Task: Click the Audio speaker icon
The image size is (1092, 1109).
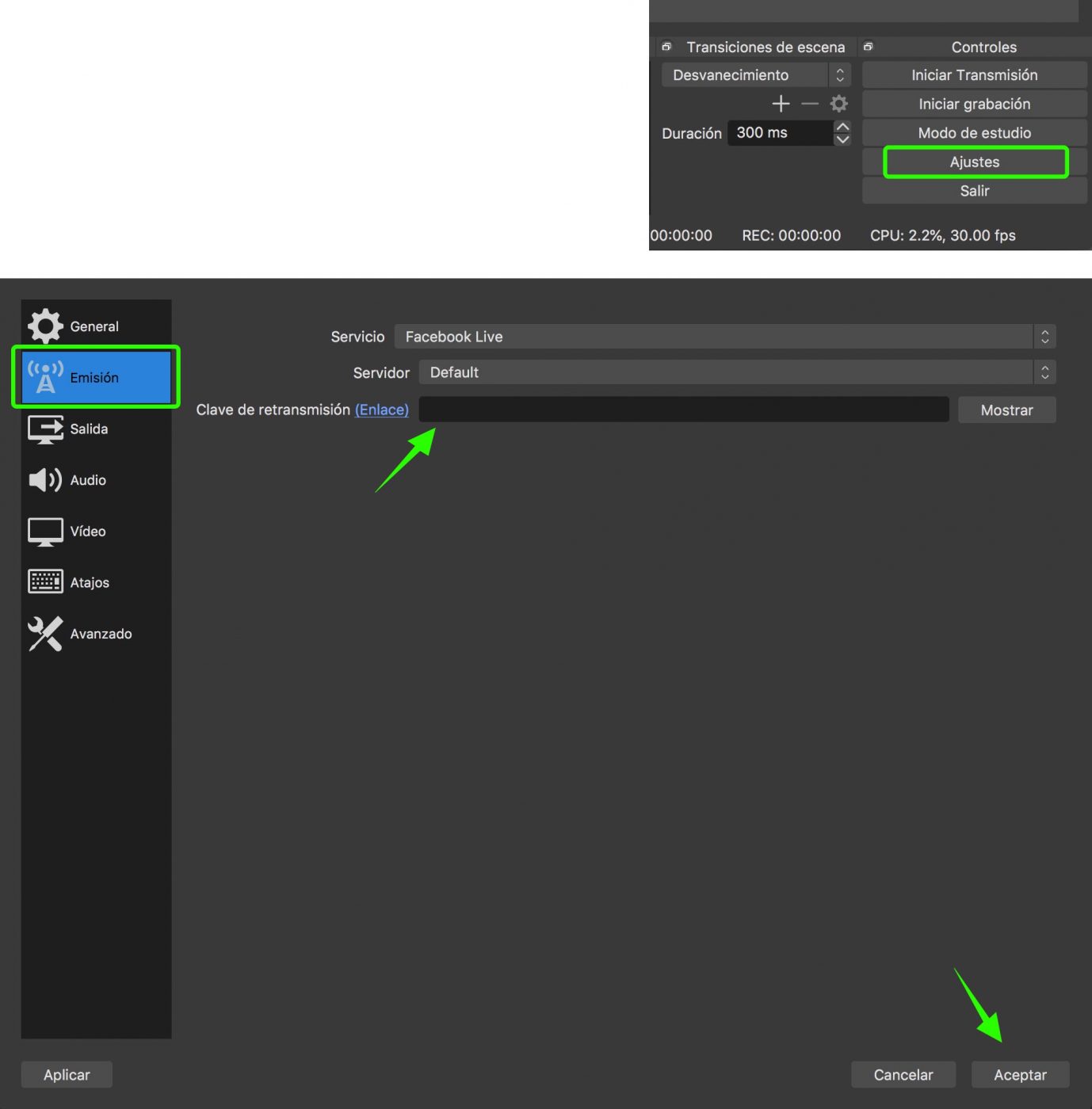Action: (x=45, y=480)
